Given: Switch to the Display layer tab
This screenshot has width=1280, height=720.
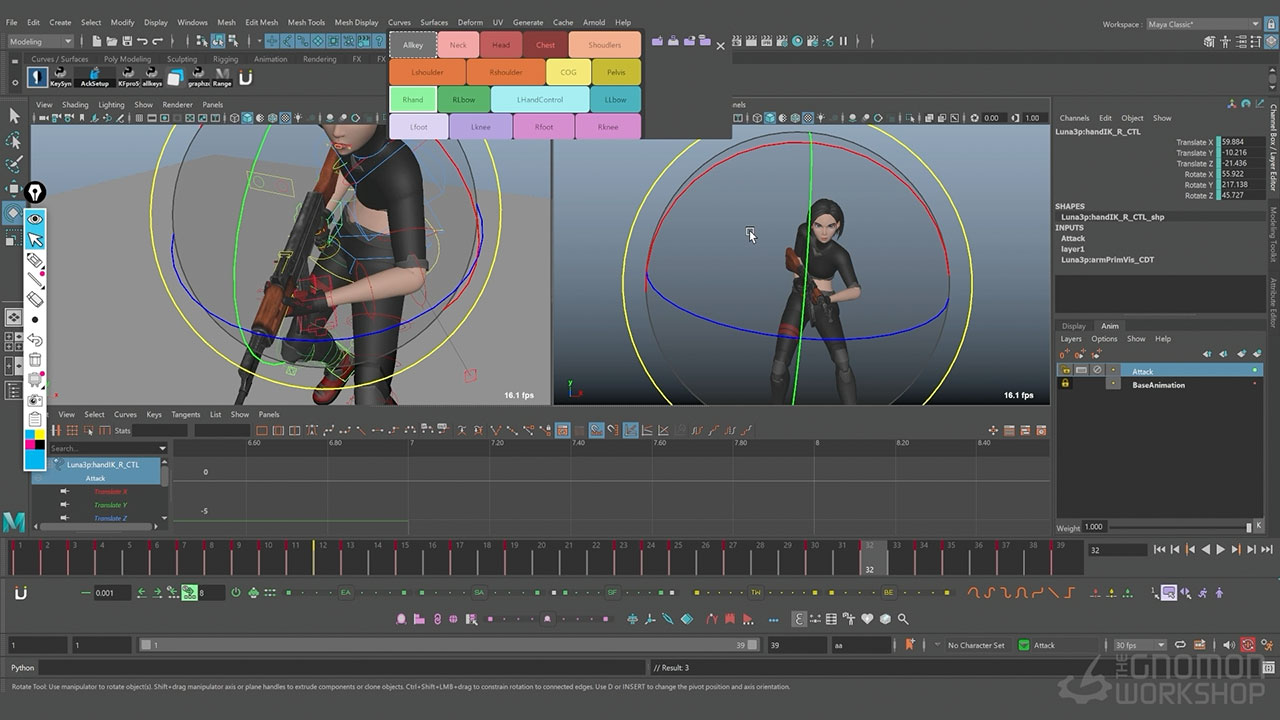Looking at the screenshot, I should [1074, 326].
